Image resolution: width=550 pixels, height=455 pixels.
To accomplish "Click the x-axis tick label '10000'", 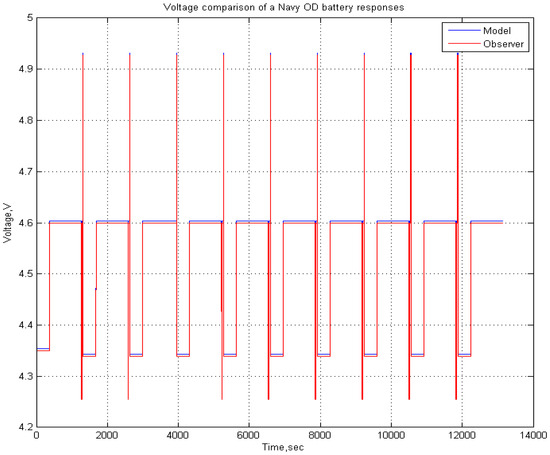I will [x=391, y=435].
